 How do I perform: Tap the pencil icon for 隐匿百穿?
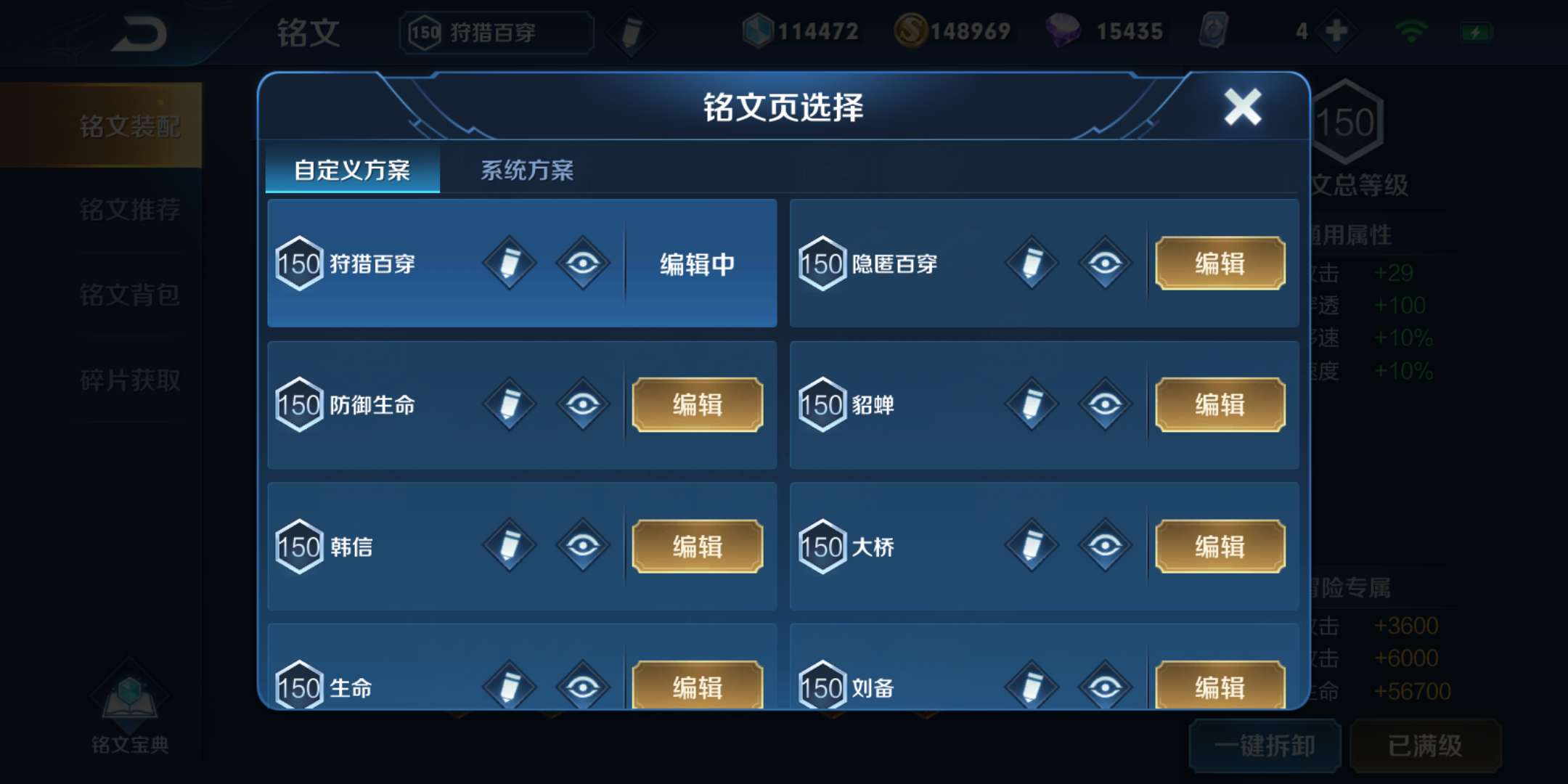[1032, 263]
